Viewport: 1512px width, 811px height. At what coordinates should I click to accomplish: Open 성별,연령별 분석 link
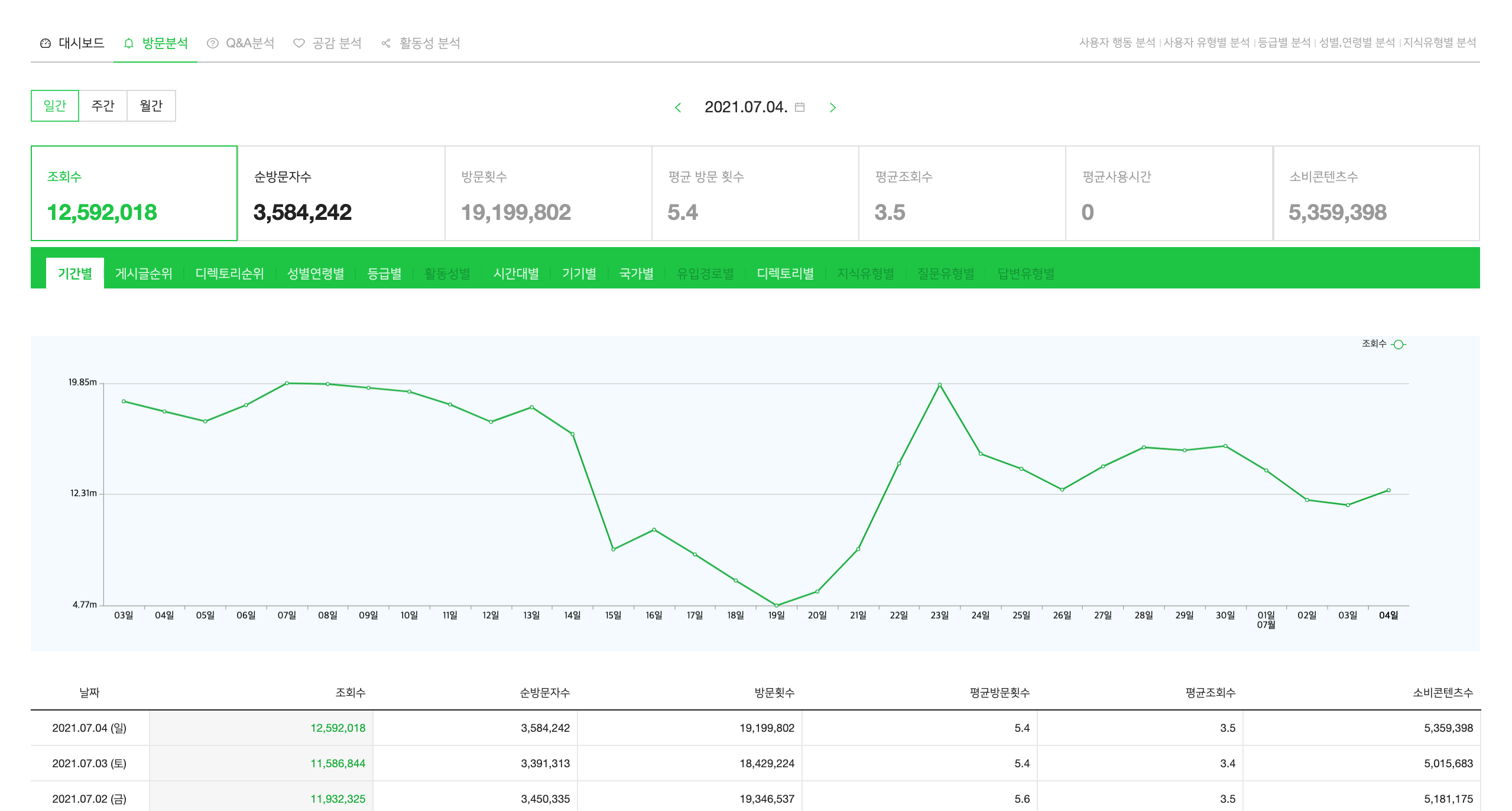pos(1357,43)
